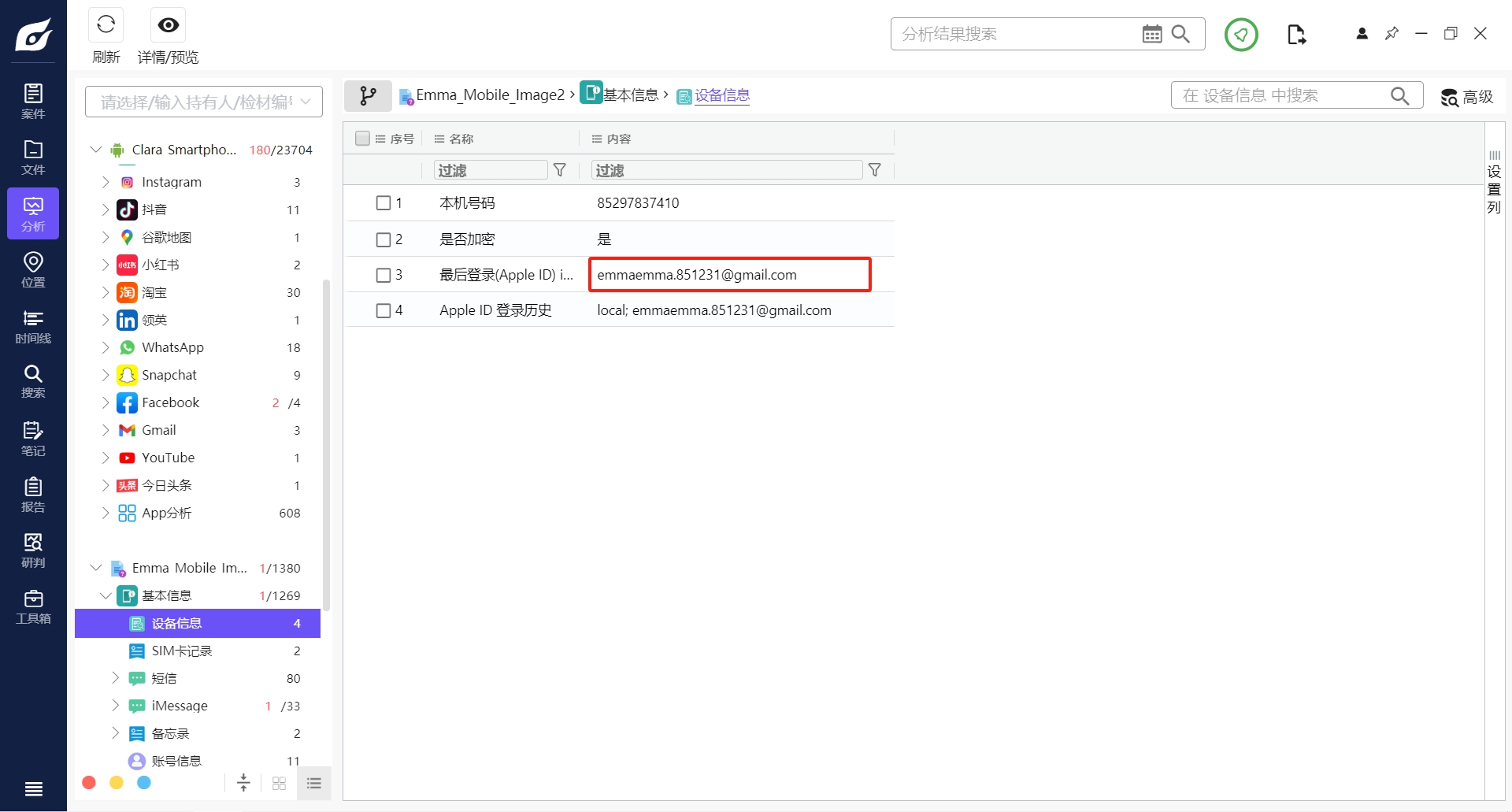Open the 时间线 timeline sidebar icon
Viewport: 1512px width, 812px height.
tap(33, 326)
